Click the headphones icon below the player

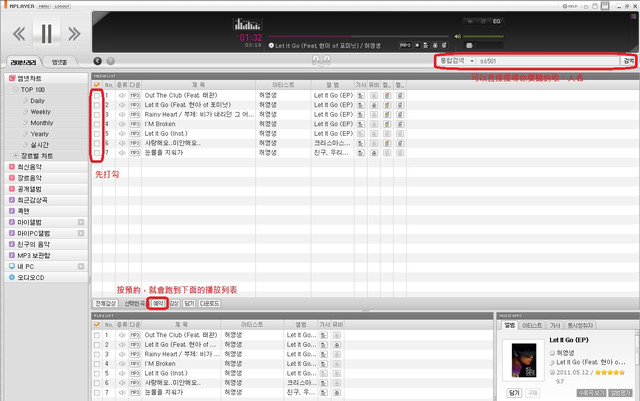(321, 60)
